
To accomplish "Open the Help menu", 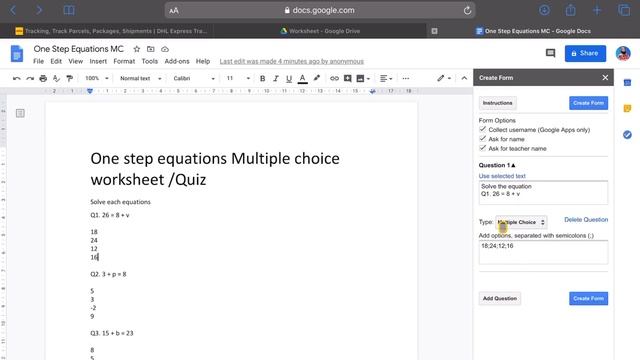I will pos(203,61).
